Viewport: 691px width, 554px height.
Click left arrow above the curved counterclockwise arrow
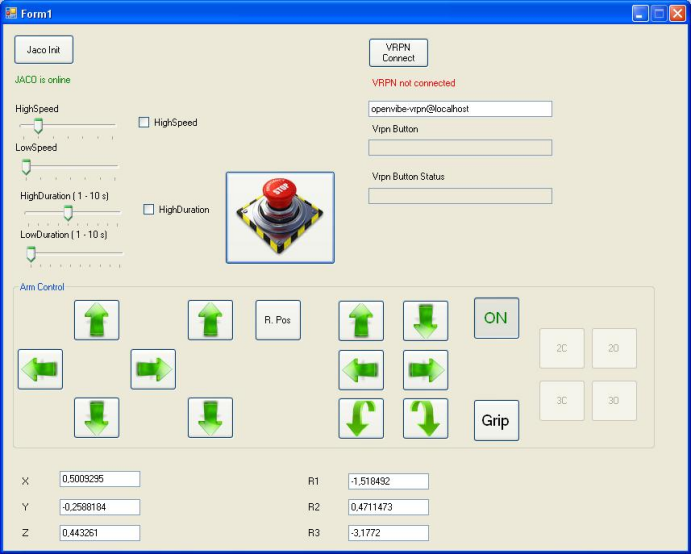361,370
